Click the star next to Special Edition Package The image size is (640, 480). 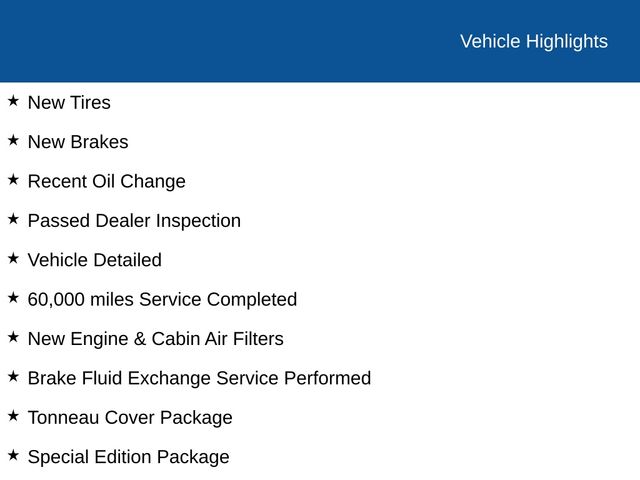coord(13,455)
